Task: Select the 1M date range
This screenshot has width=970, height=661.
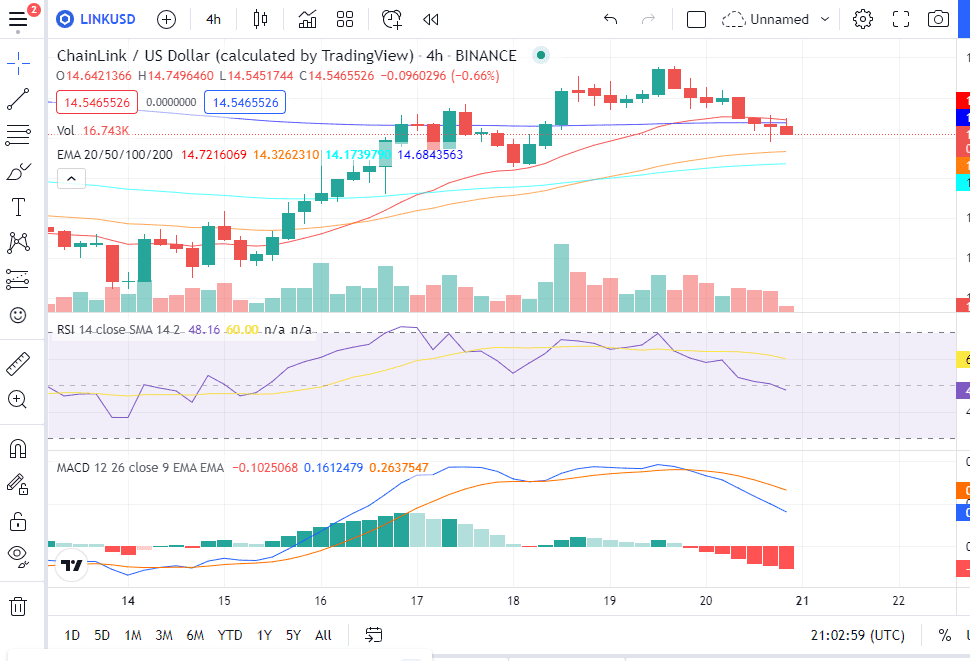Action: coord(132,635)
